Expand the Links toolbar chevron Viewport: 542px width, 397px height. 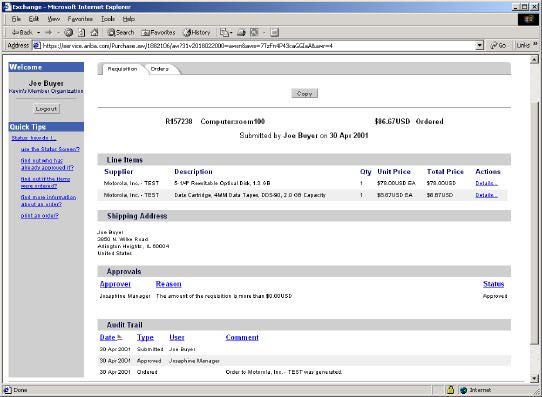[535, 44]
